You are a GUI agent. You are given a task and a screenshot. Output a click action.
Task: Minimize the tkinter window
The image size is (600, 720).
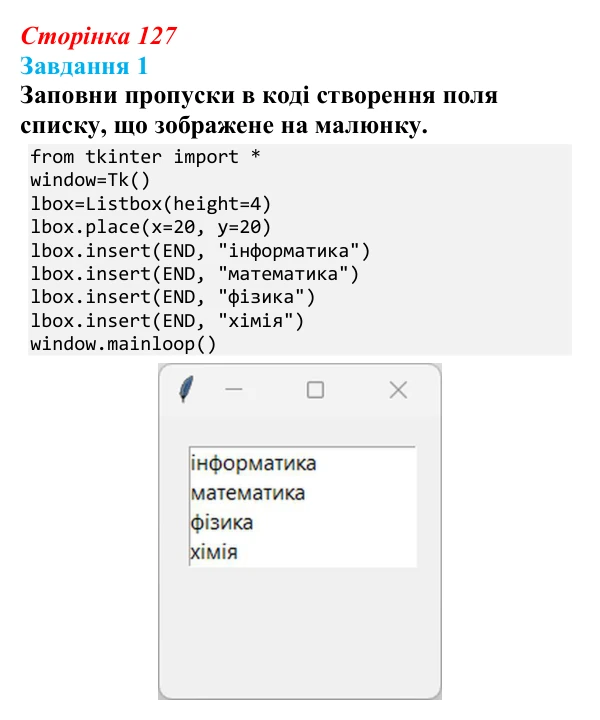[234, 390]
